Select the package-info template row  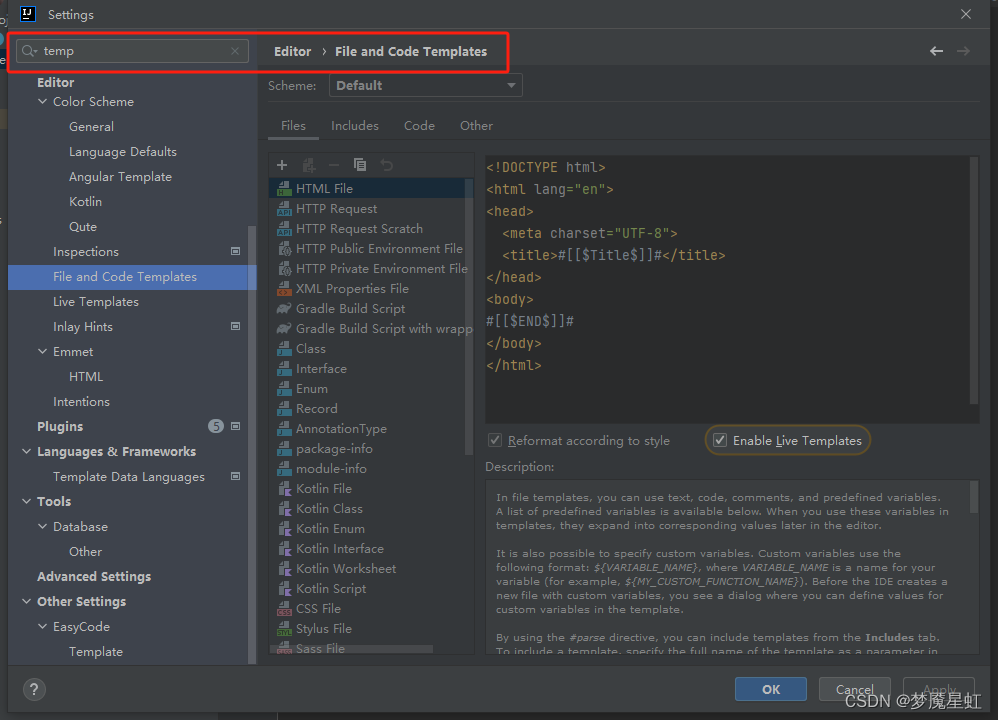371,449
